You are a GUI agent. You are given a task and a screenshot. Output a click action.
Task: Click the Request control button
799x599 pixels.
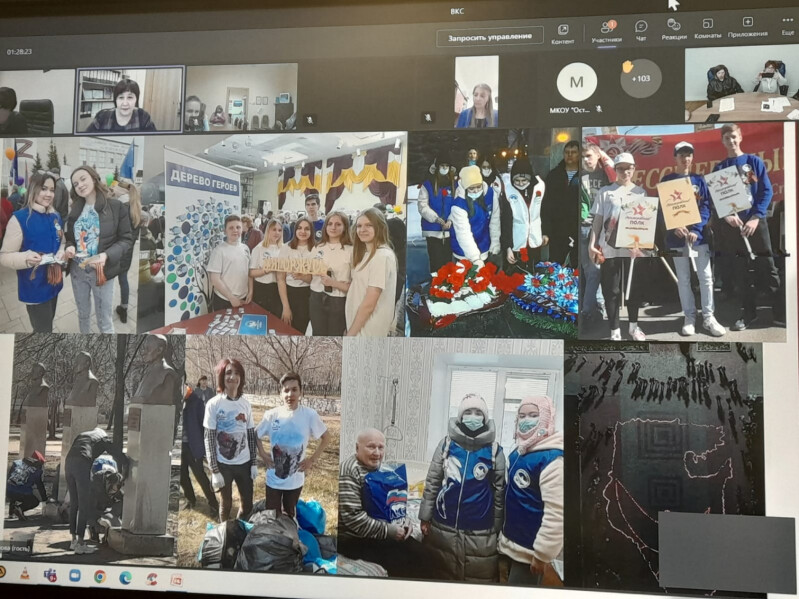point(489,37)
